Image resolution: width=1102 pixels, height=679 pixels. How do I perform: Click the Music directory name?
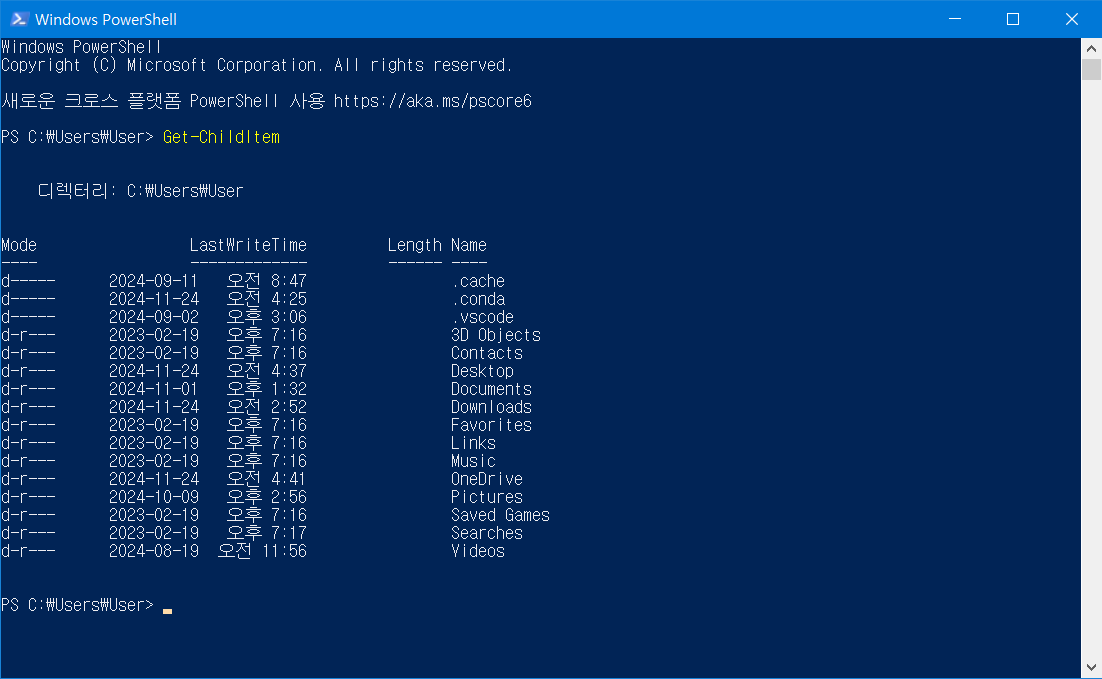pos(473,461)
